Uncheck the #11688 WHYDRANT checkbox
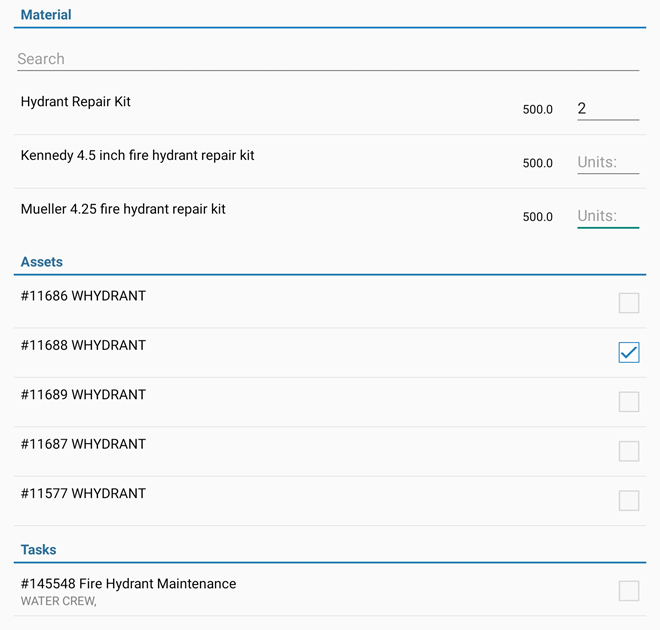The image size is (660, 630). tap(628, 352)
